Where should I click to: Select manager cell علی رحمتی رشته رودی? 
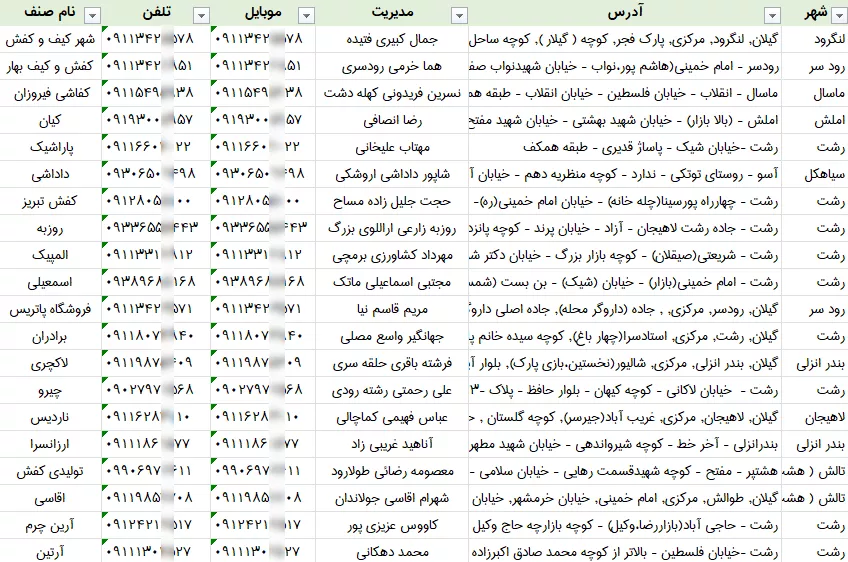(x=392, y=391)
